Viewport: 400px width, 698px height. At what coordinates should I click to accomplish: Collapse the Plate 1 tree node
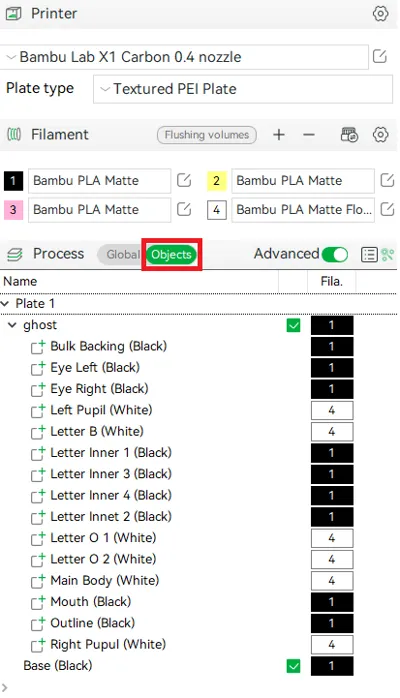click(5, 304)
